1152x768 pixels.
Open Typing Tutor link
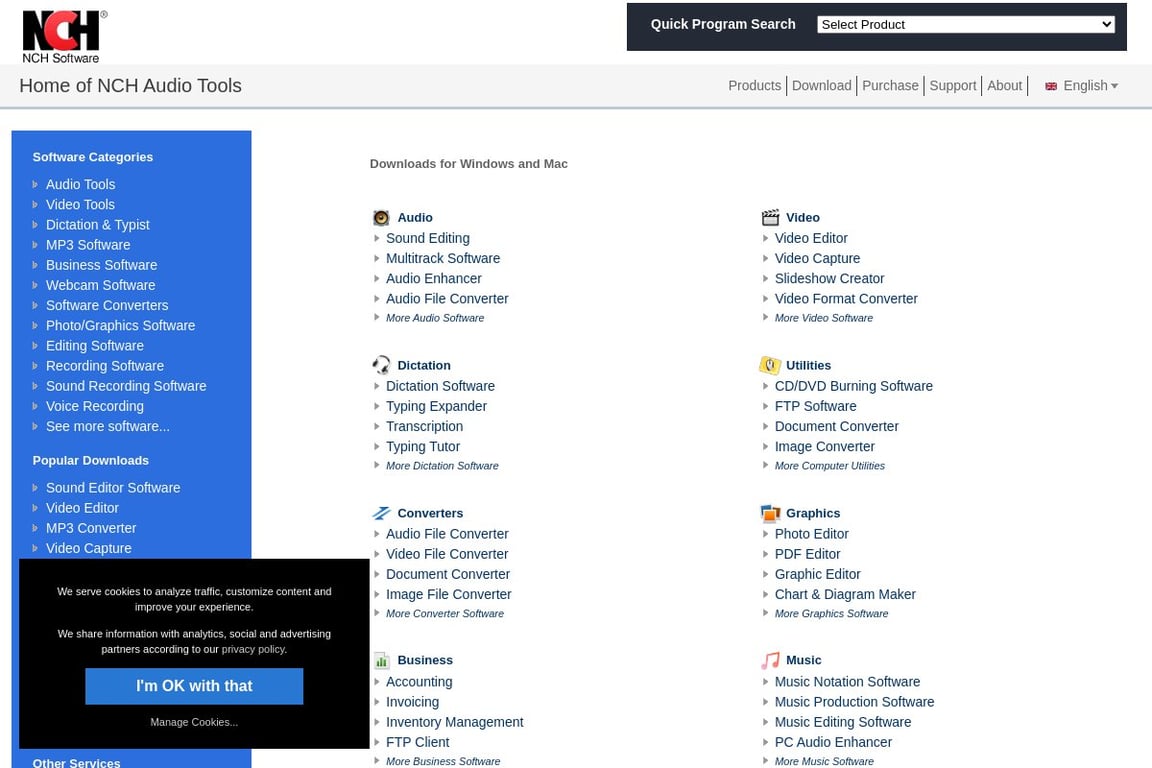coord(422,447)
